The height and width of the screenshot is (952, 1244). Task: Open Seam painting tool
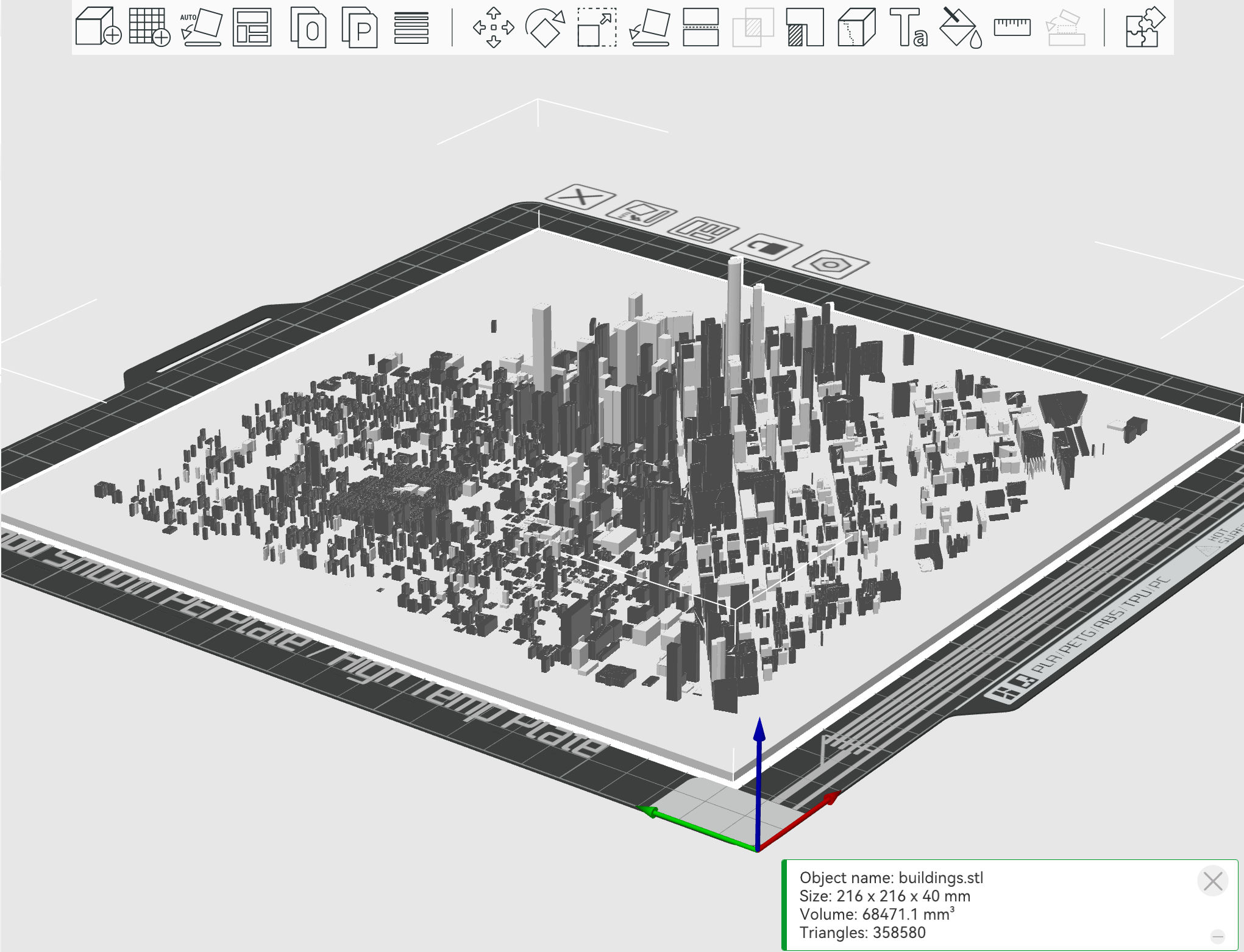click(x=857, y=27)
